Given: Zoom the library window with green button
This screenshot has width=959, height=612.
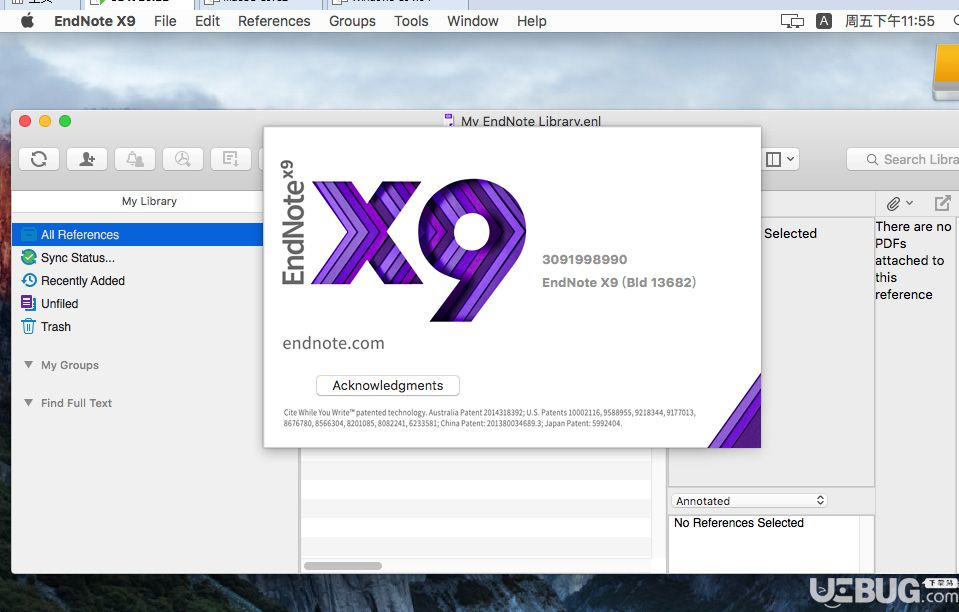Looking at the screenshot, I should pyautogui.click(x=65, y=121).
